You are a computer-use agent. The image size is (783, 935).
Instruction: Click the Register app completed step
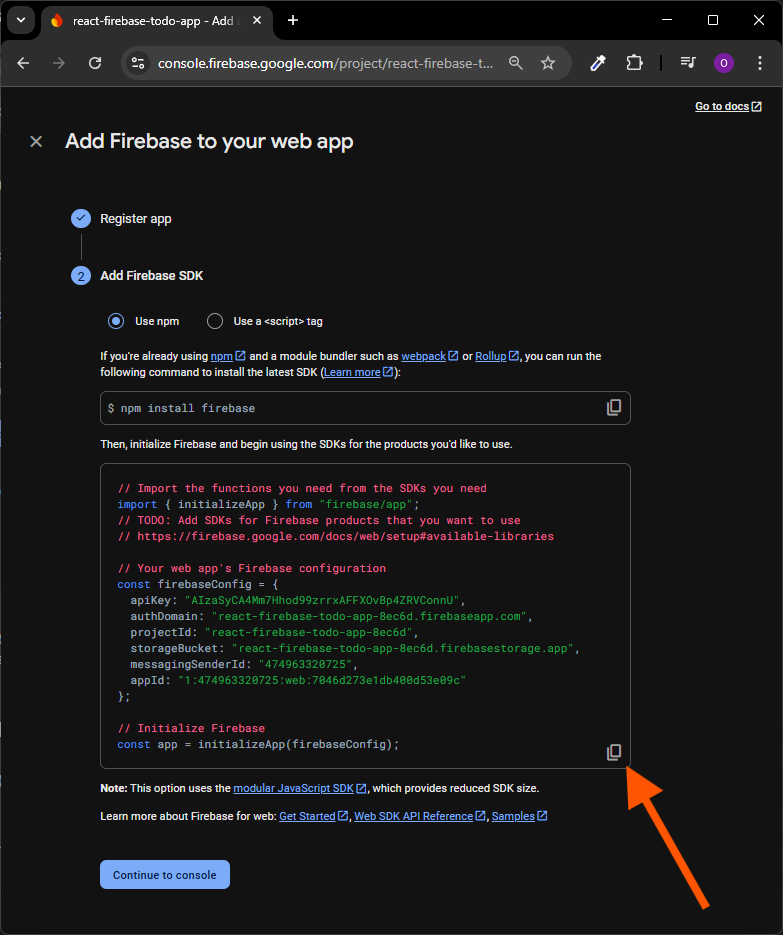coord(122,219)
